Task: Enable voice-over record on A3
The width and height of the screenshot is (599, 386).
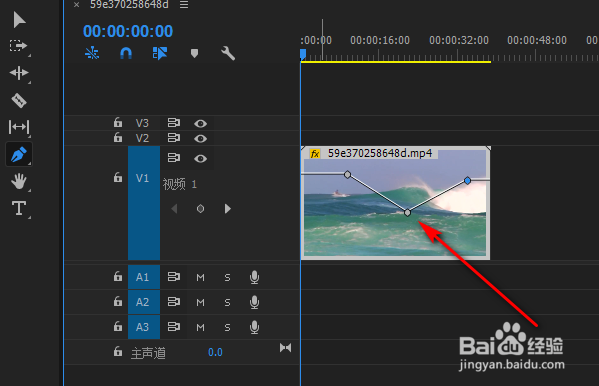Action: pos(254,328)
